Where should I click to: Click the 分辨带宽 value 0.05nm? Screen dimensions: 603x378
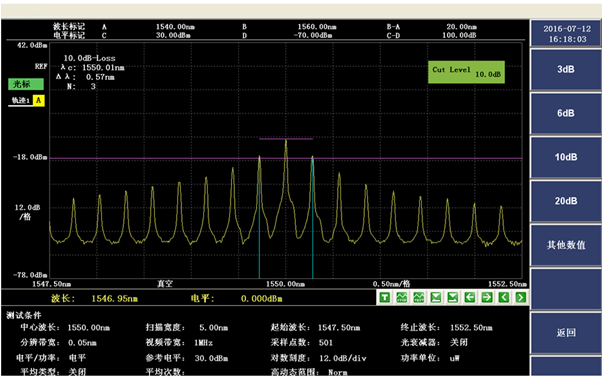[x=82, y=343]
